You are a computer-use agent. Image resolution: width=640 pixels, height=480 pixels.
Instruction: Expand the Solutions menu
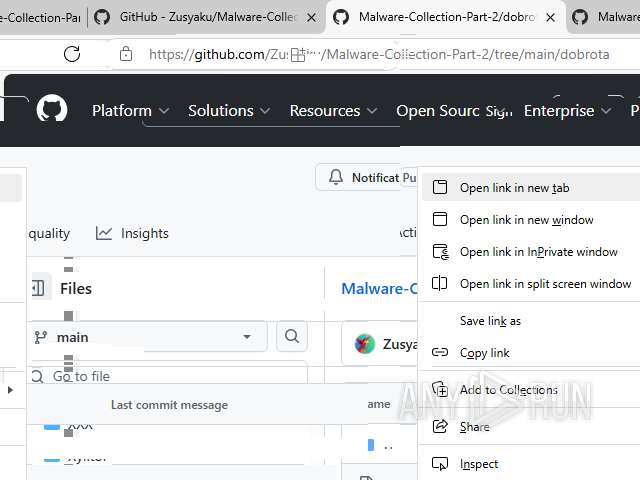point(229,111)
